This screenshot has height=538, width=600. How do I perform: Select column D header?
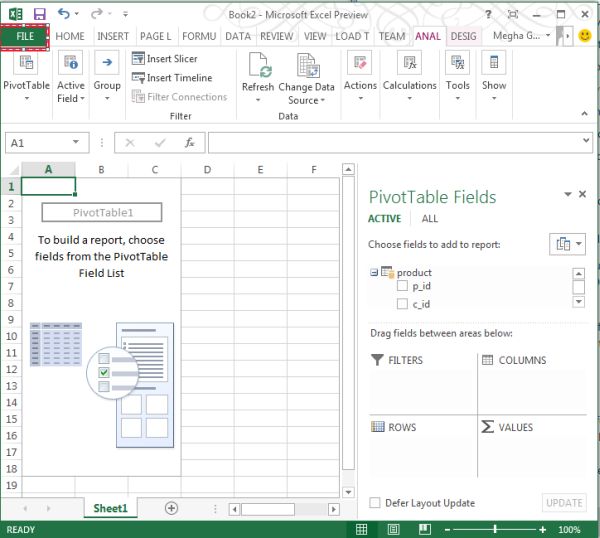click(x=207, y=169)
